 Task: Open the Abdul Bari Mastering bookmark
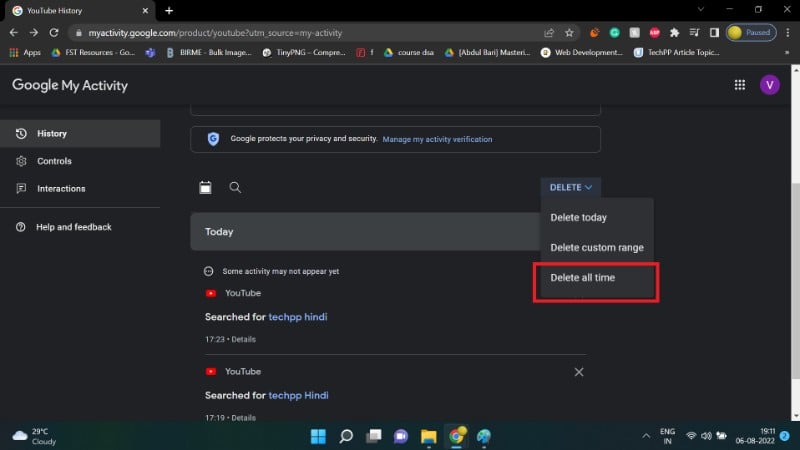click(x=488, y=52)
